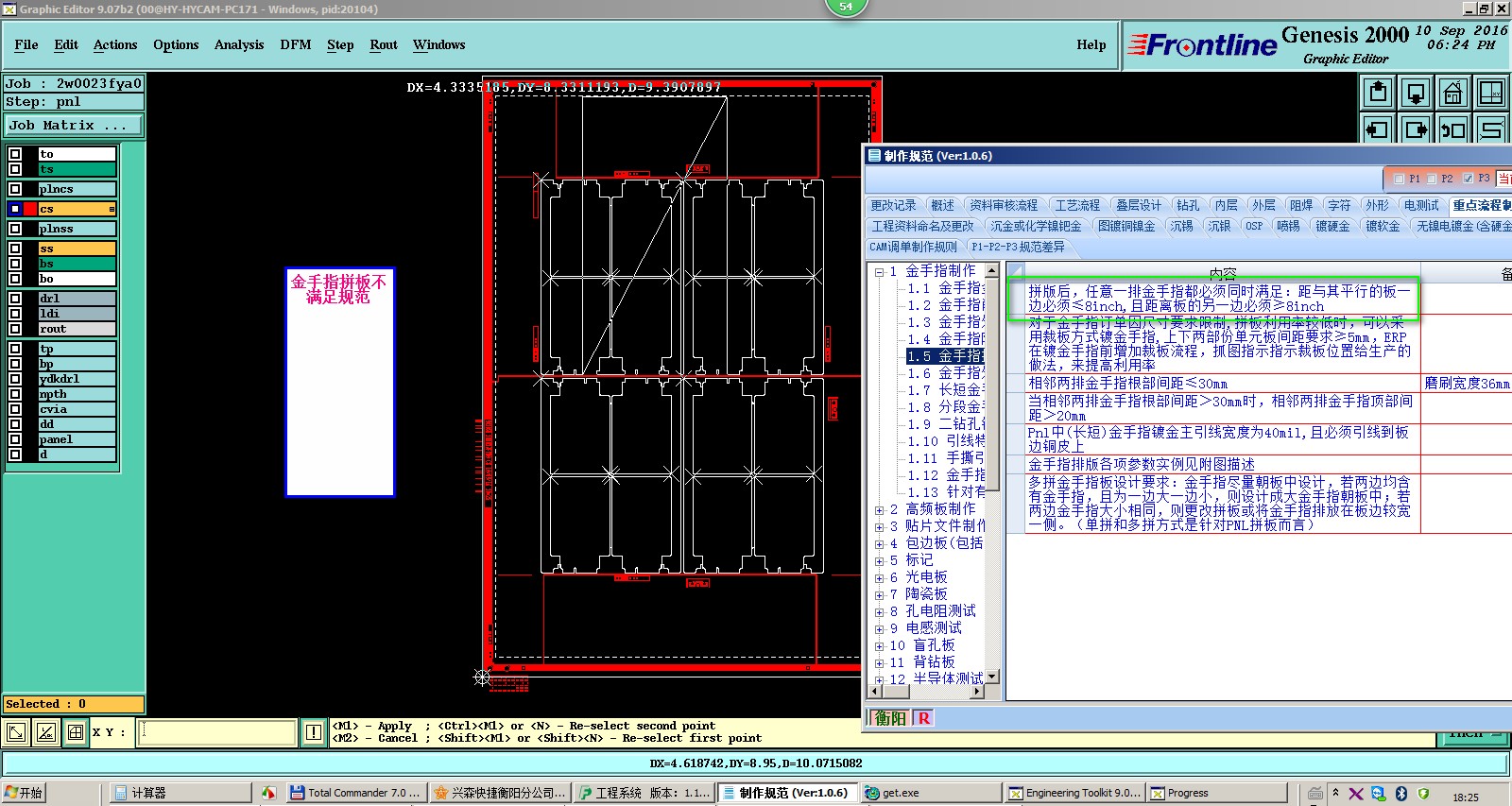Viewport: 1512px width, 806px height.
Task: Click the Bluetooth icon in system tray
Action: (1401, 794)
